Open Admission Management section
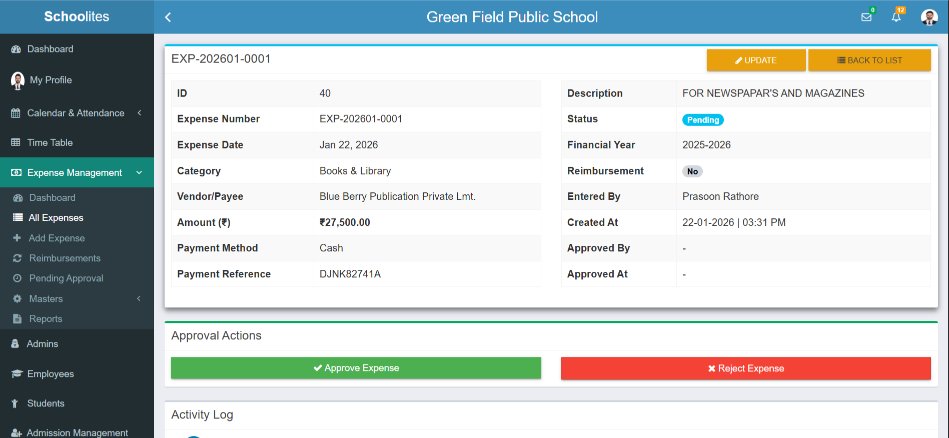949x438 pixels. point(77,433)
